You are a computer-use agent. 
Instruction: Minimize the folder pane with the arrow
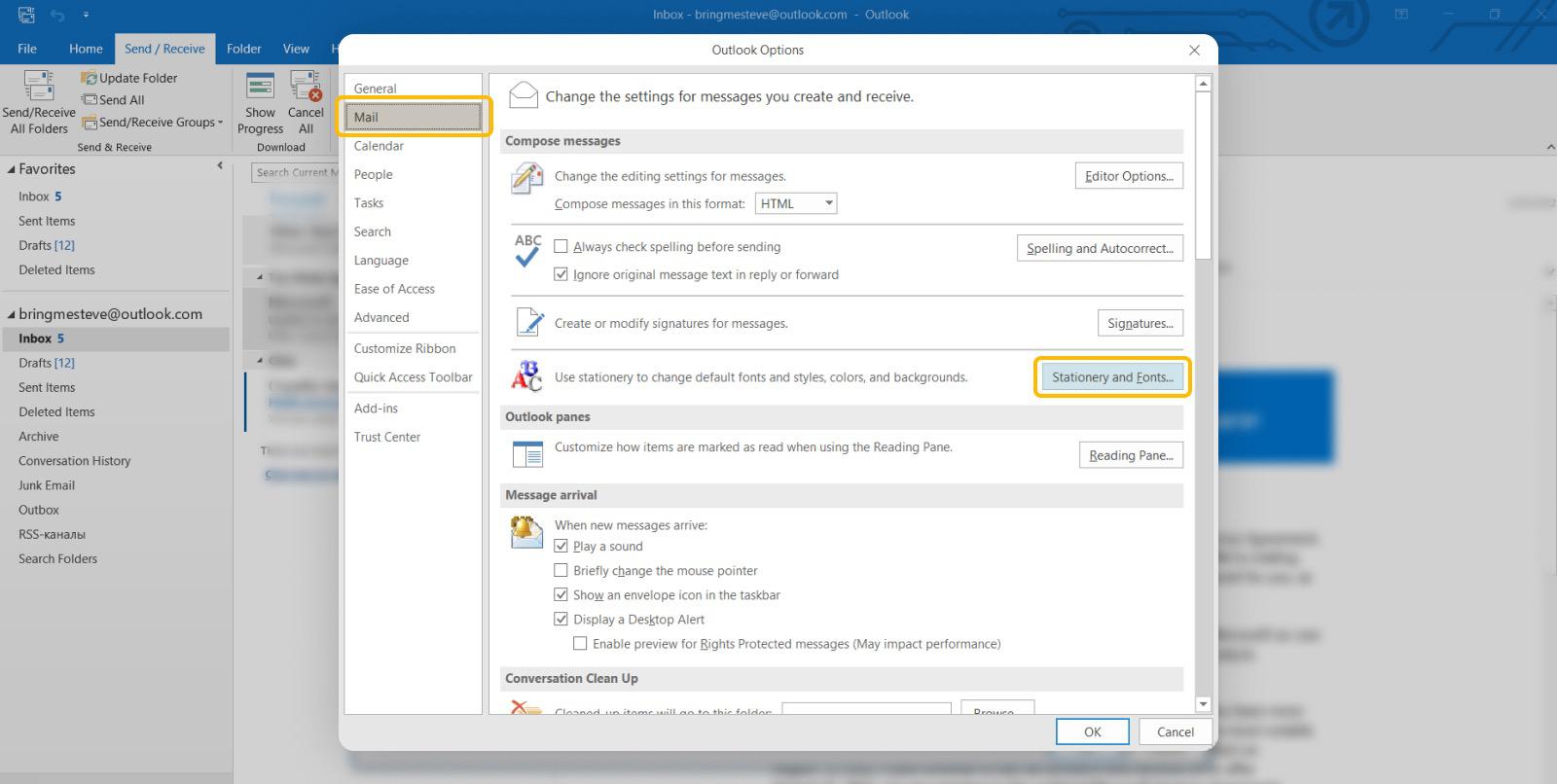click(x=220, y=166)
